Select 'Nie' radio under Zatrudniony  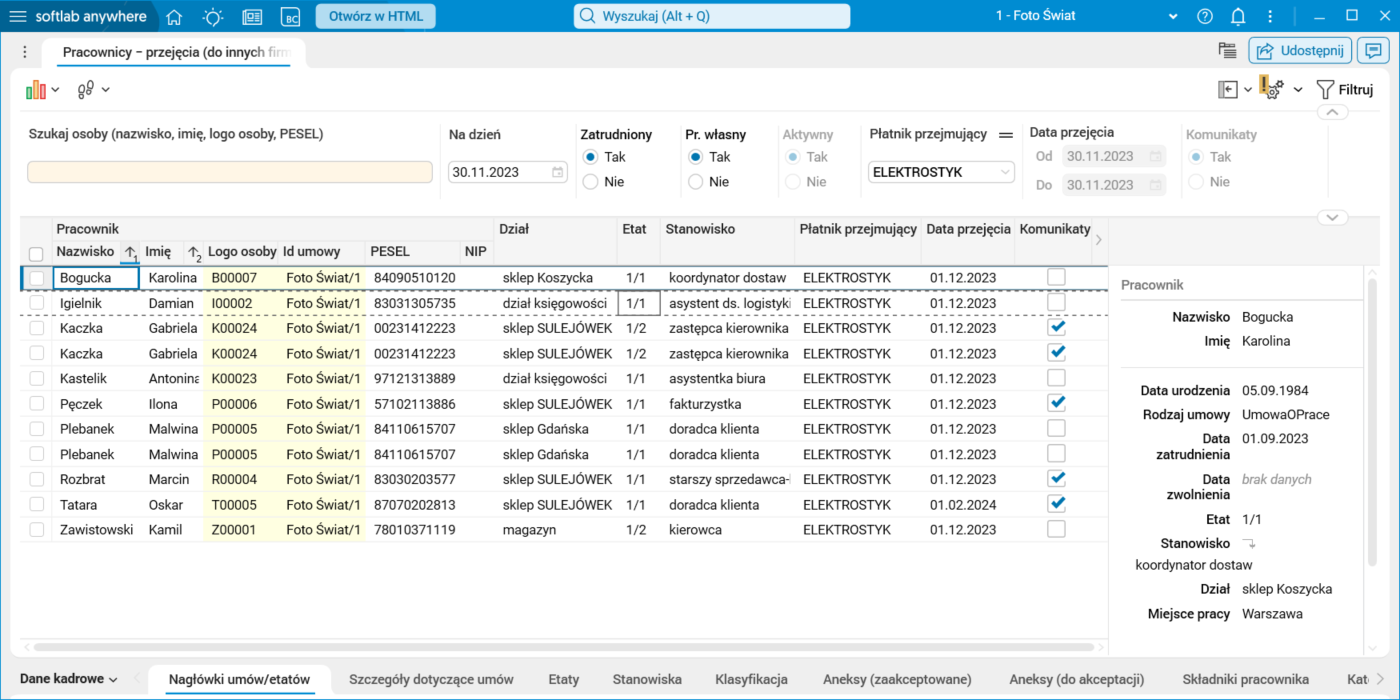coord(590,182)
